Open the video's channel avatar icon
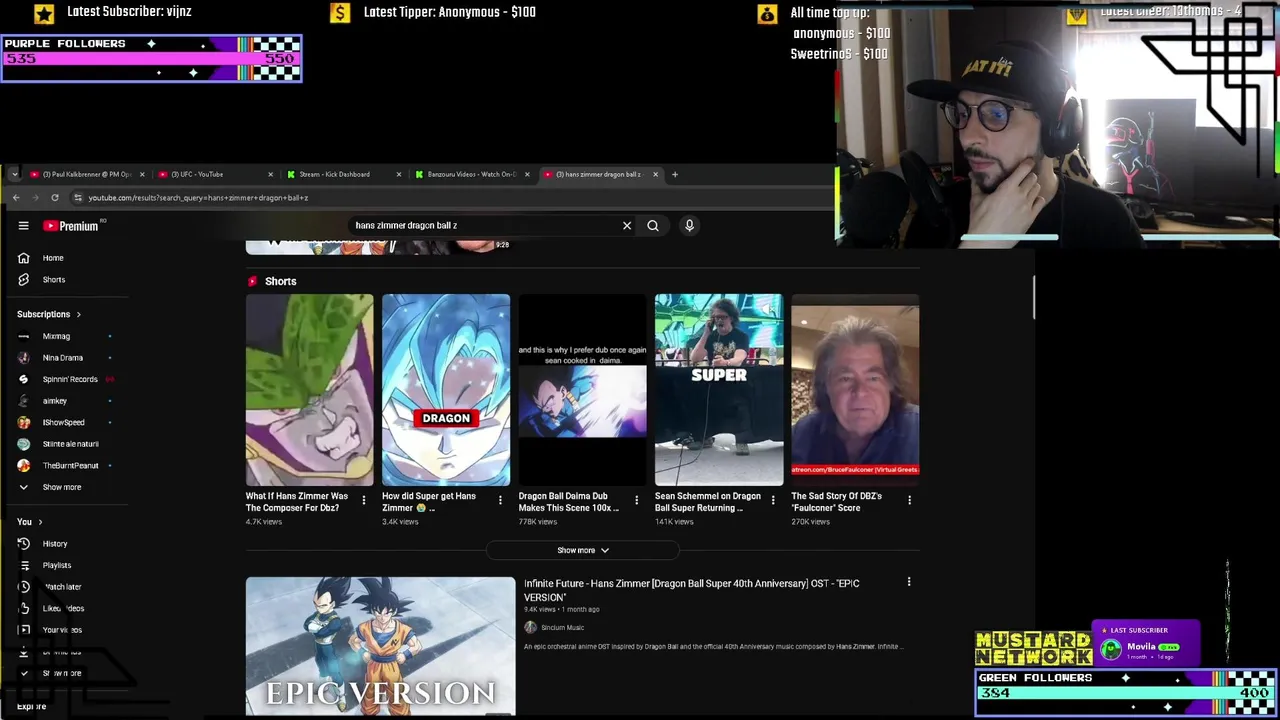This screenshot has width=1280, height=720. pos(530,628)
